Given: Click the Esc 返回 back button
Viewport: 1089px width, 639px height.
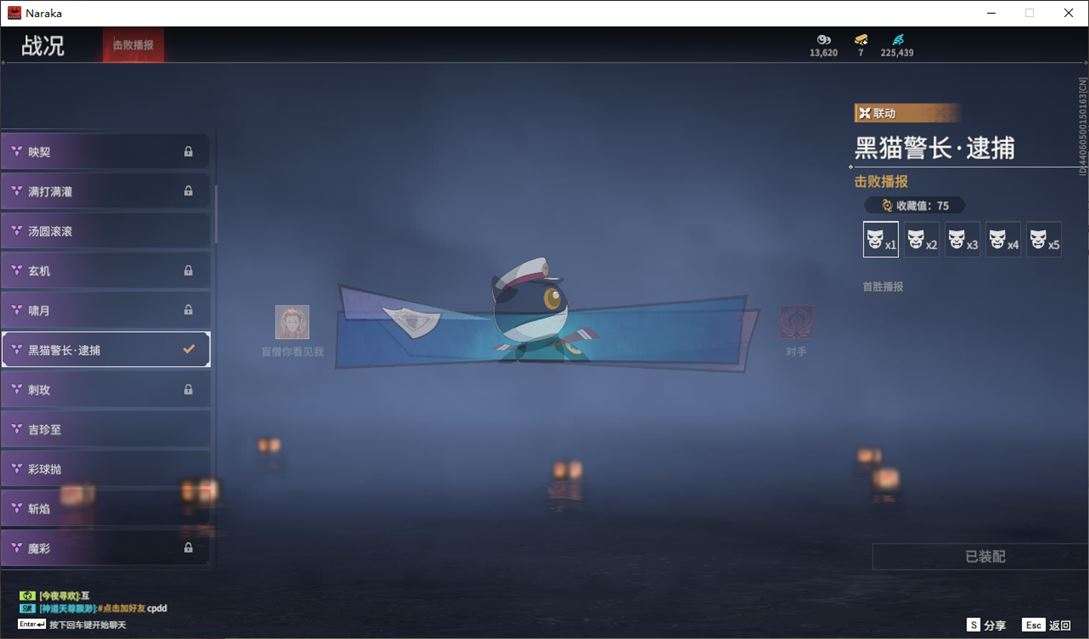Looking at the screenshot, I should click(1047, 625).
